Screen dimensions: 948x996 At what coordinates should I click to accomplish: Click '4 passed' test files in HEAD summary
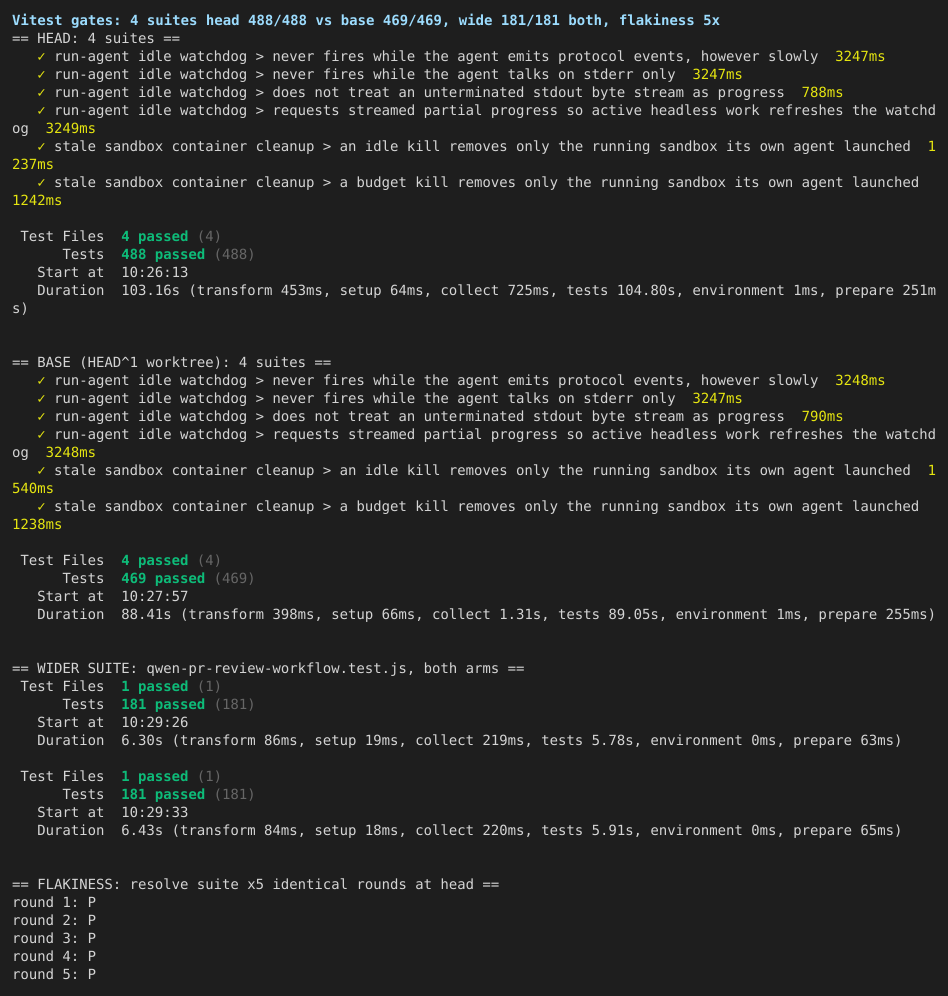point(155,237)
